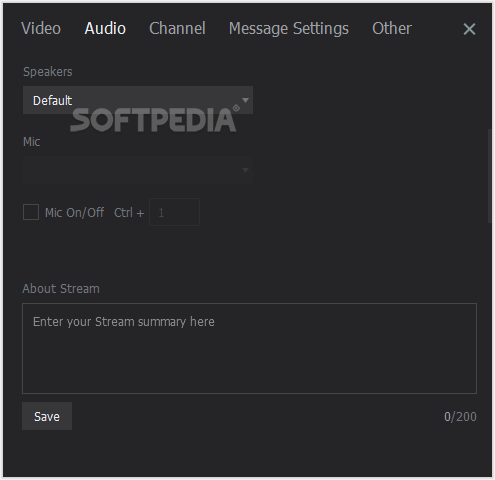495x480 pixels.
Task: Click the 0/200 character counter
Action: 460,417
